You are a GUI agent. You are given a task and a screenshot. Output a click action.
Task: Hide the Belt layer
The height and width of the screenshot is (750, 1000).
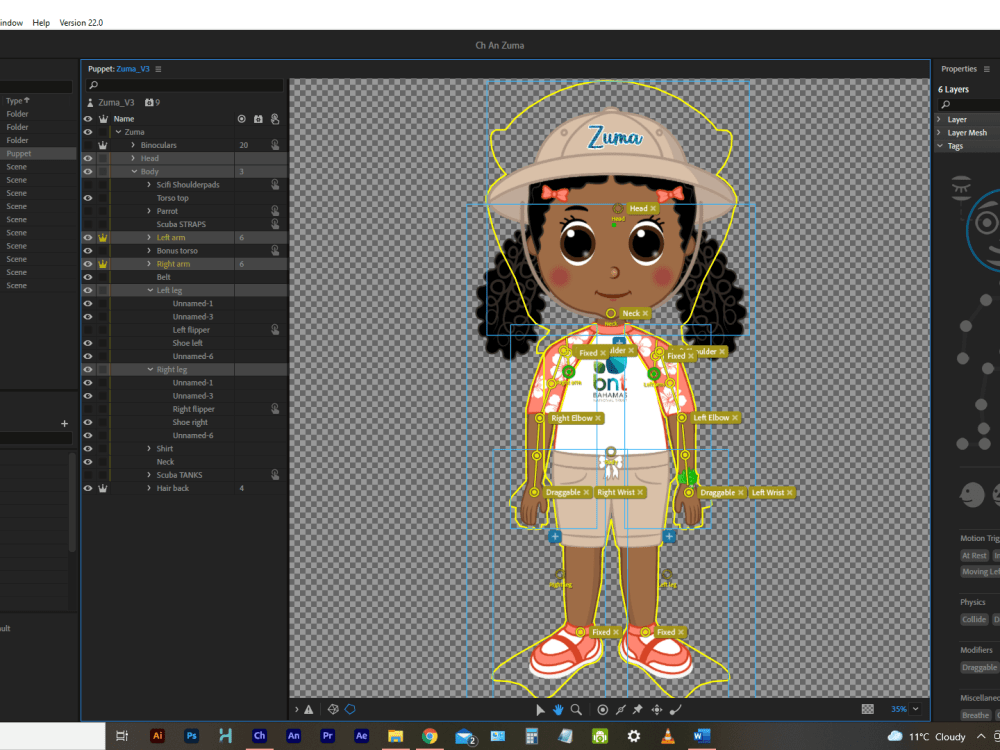tap(88, 277)
